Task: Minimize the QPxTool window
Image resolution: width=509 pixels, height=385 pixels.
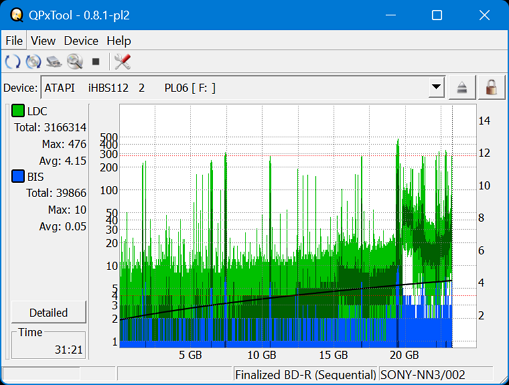Action: click(391, 15)
